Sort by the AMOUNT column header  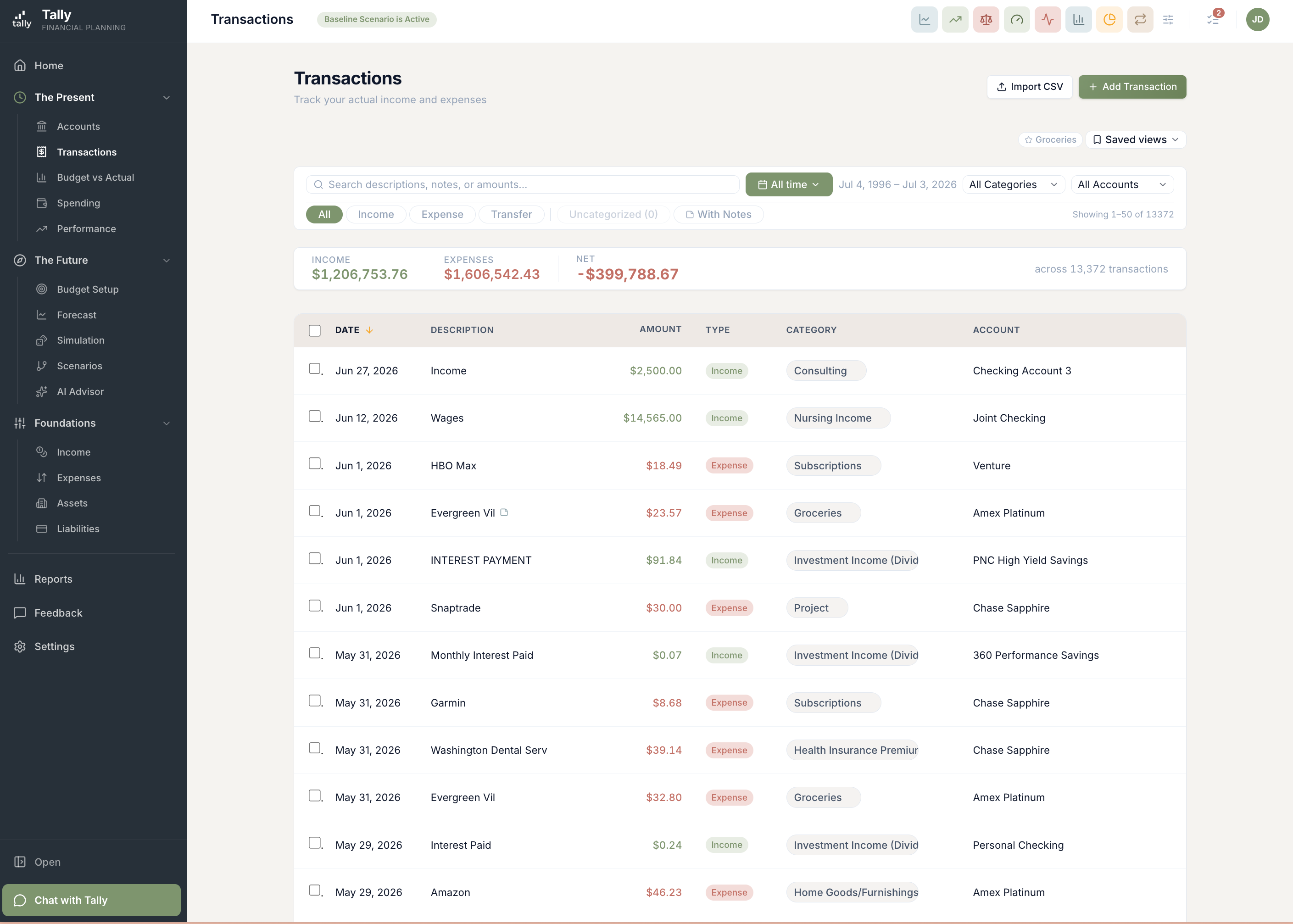tap(660, 329)
